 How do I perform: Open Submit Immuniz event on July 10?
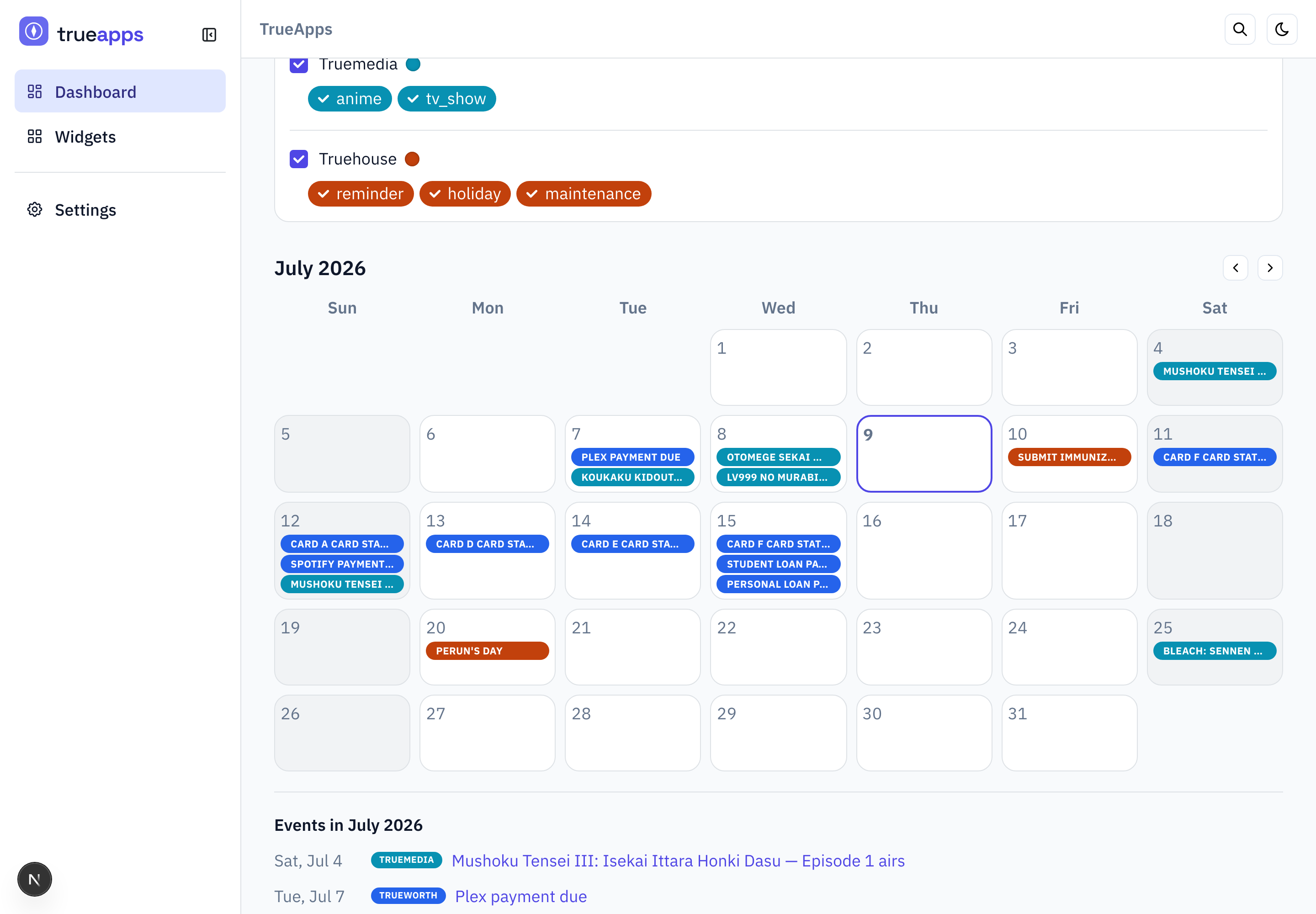(x=1069, y=457)
